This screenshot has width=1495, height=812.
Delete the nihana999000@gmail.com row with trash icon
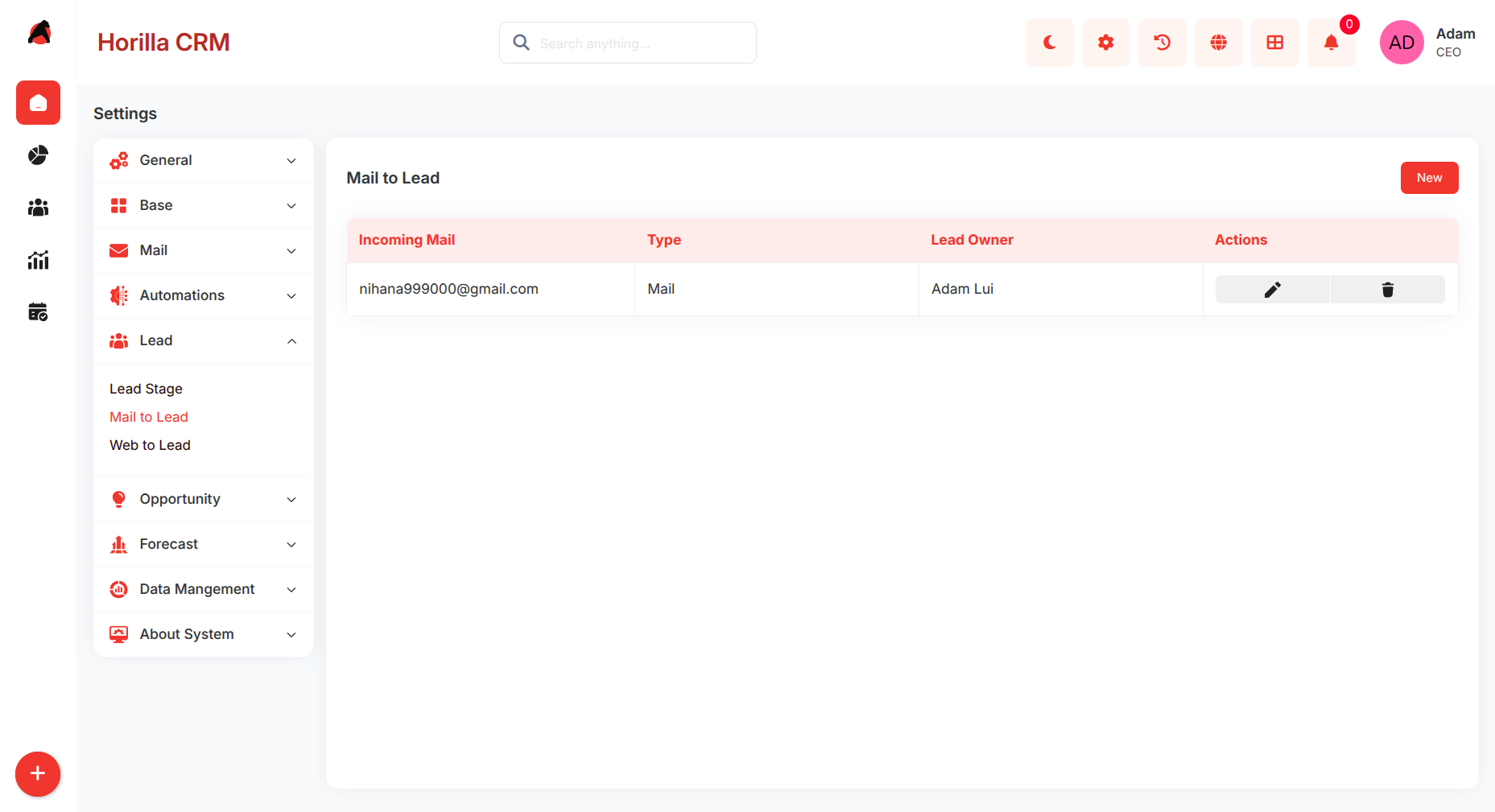[x=1388, y=290]
